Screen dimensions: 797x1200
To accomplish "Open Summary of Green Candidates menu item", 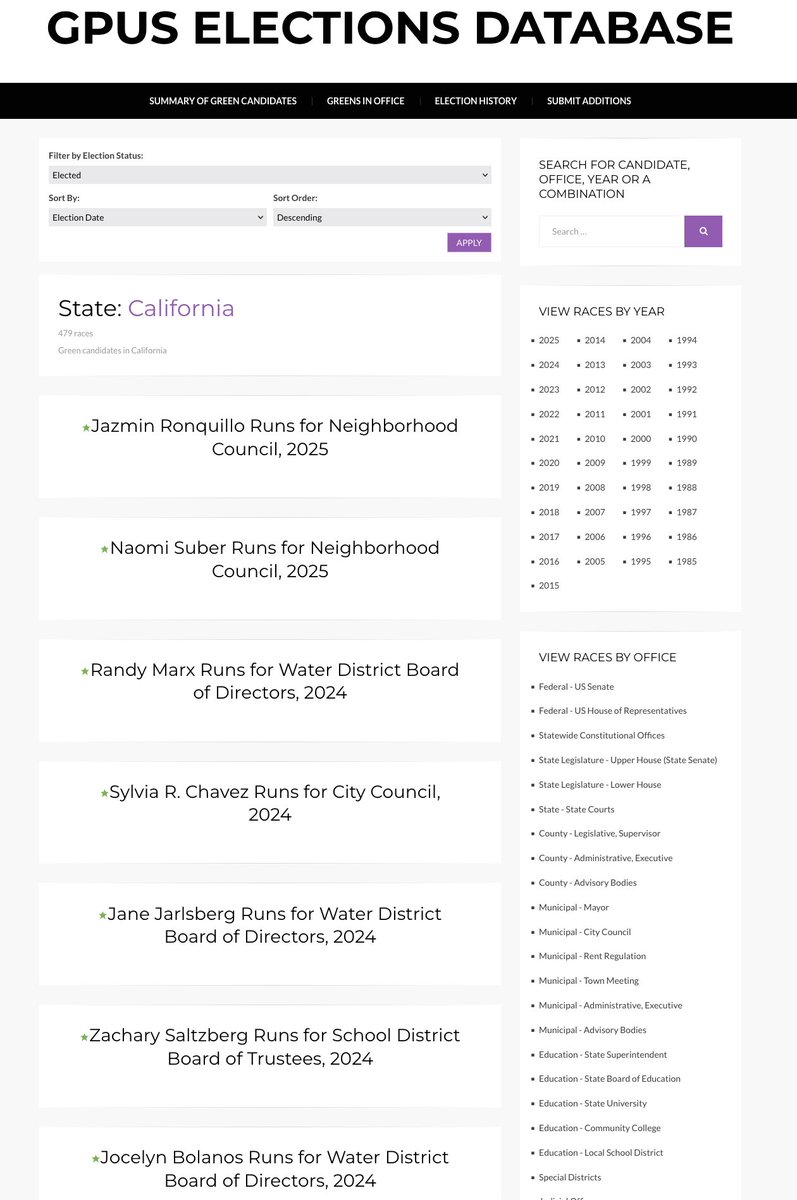I will pyautogui.click(x=223, y=101).
